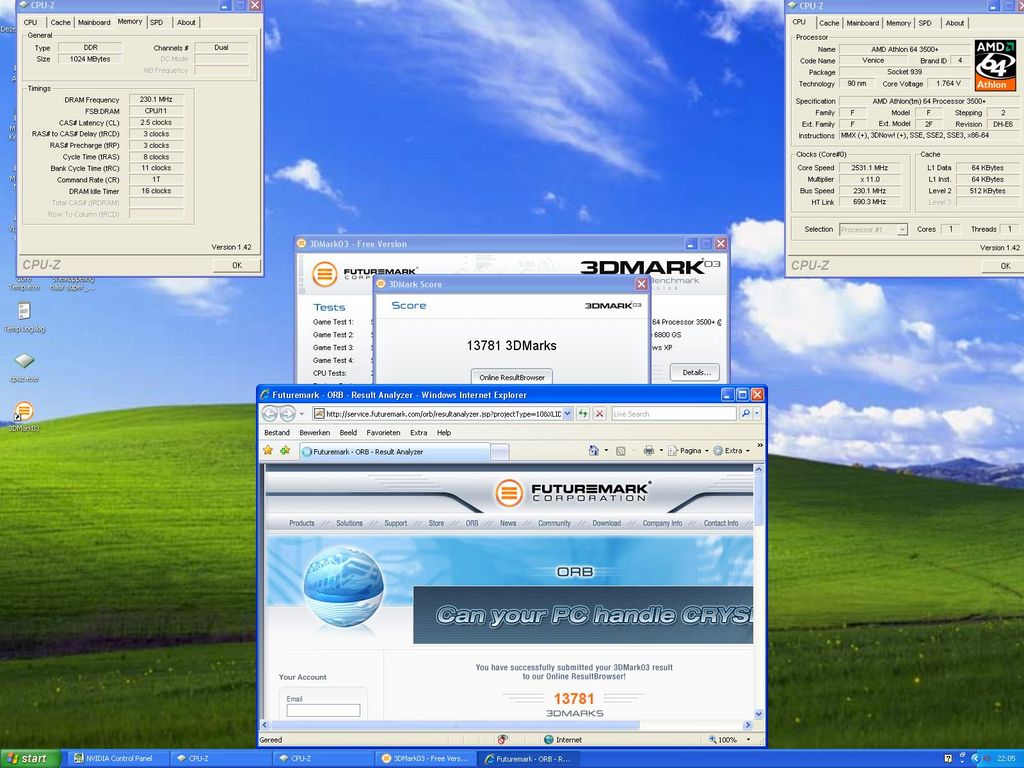Click the Futuremark logo in 3DMark03 window
The image size is (1024, 768).
[x=364, y=274]
